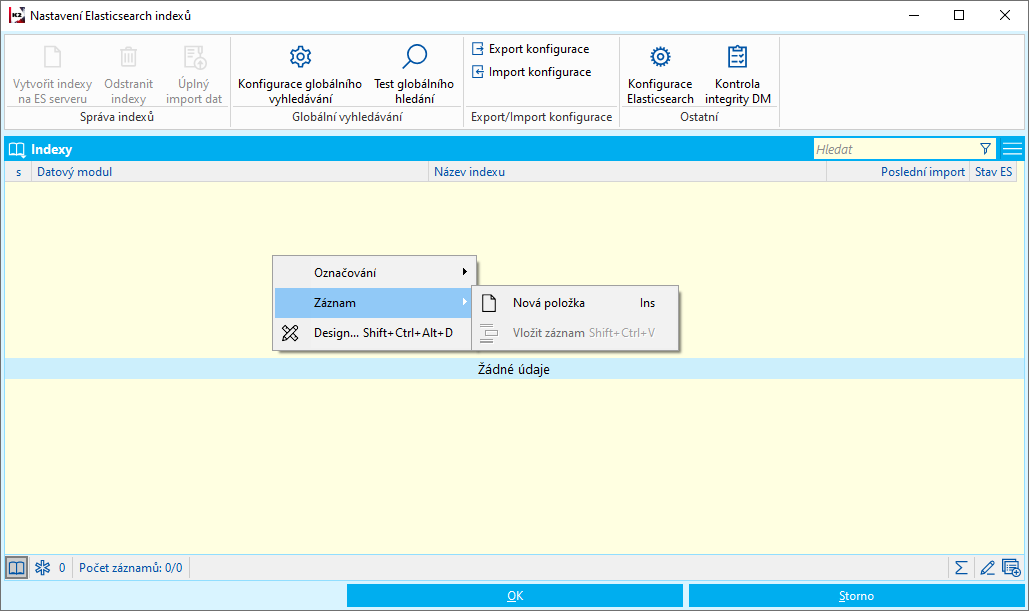The height and width of the screenshot is (611, 1029).
Task: Click the Poslední import column header
Action: point(898,172)
